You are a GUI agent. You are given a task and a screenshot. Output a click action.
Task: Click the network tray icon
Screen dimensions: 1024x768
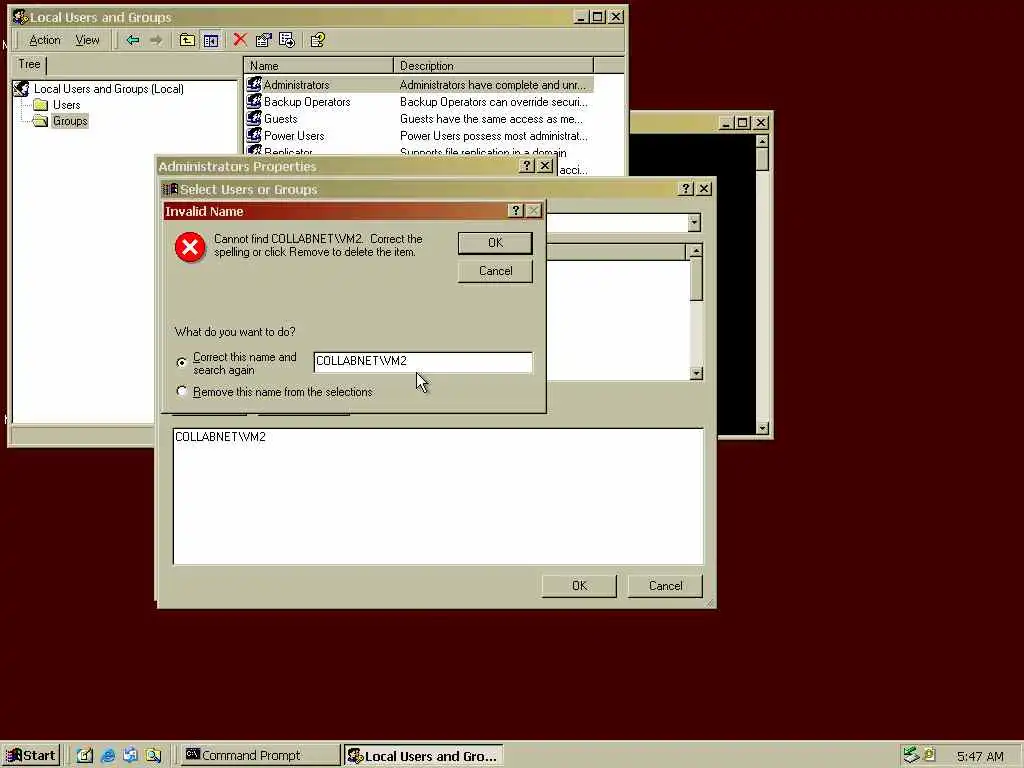911,755
